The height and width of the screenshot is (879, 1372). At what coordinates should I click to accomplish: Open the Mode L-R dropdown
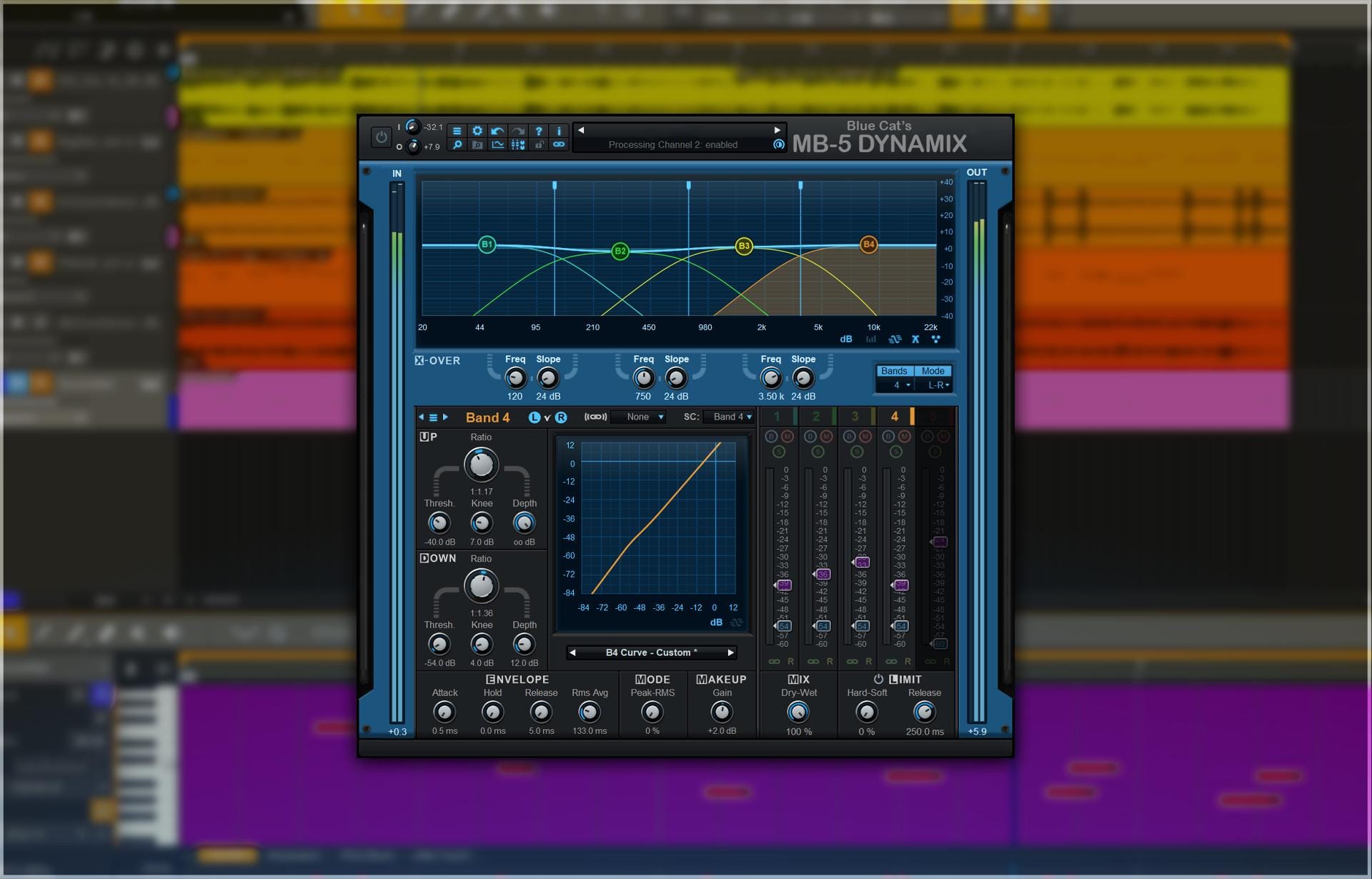935,385
